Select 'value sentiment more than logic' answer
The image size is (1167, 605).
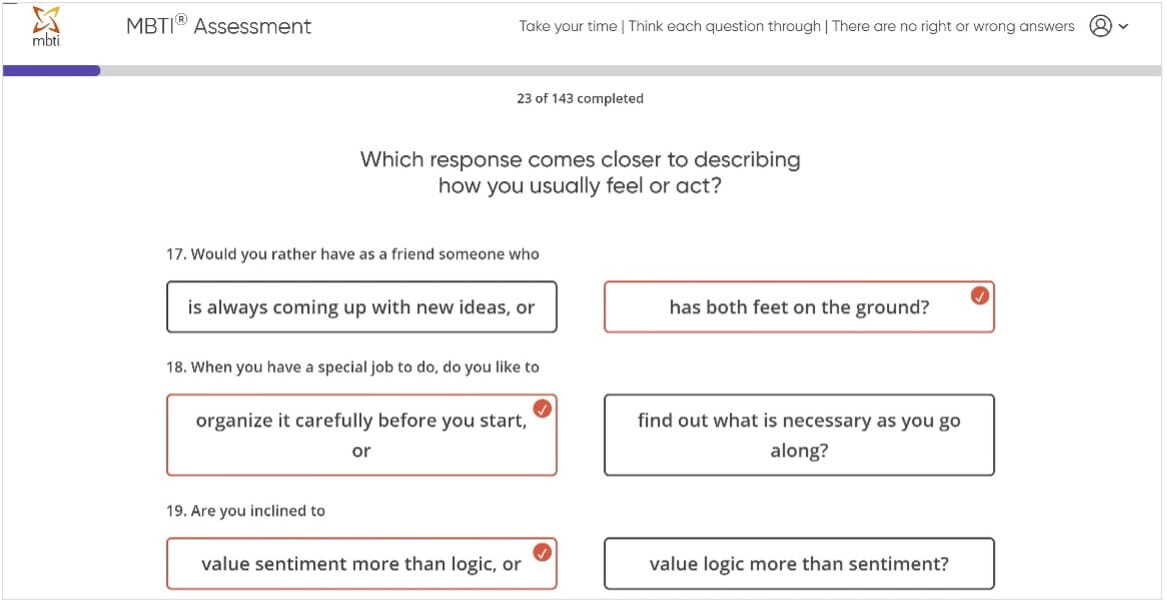pyautogui.click(x=361, y=564)
